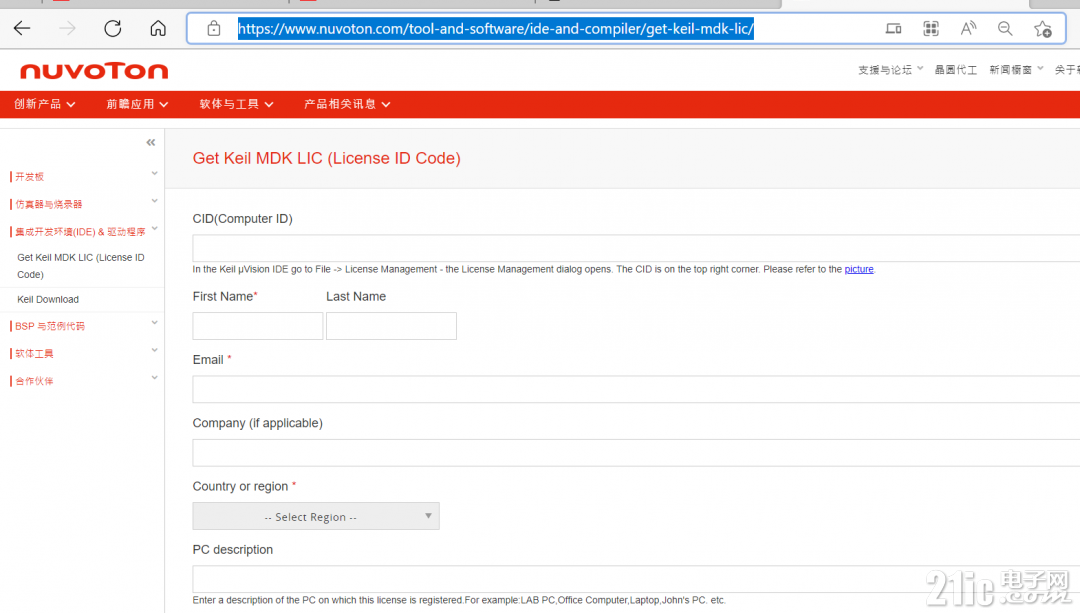Focus the First Name field
1080x613 pixels.
click(258, 326)
